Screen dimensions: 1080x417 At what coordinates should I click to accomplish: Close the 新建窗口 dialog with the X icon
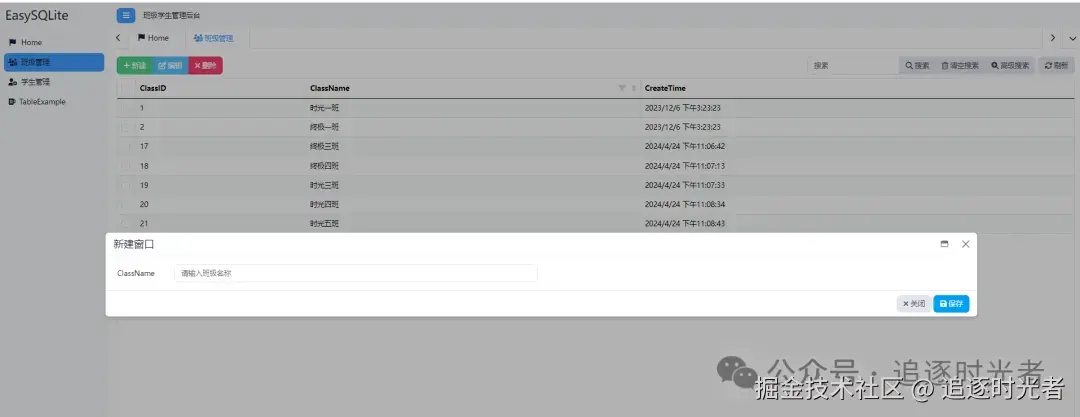tap(966, 244)
